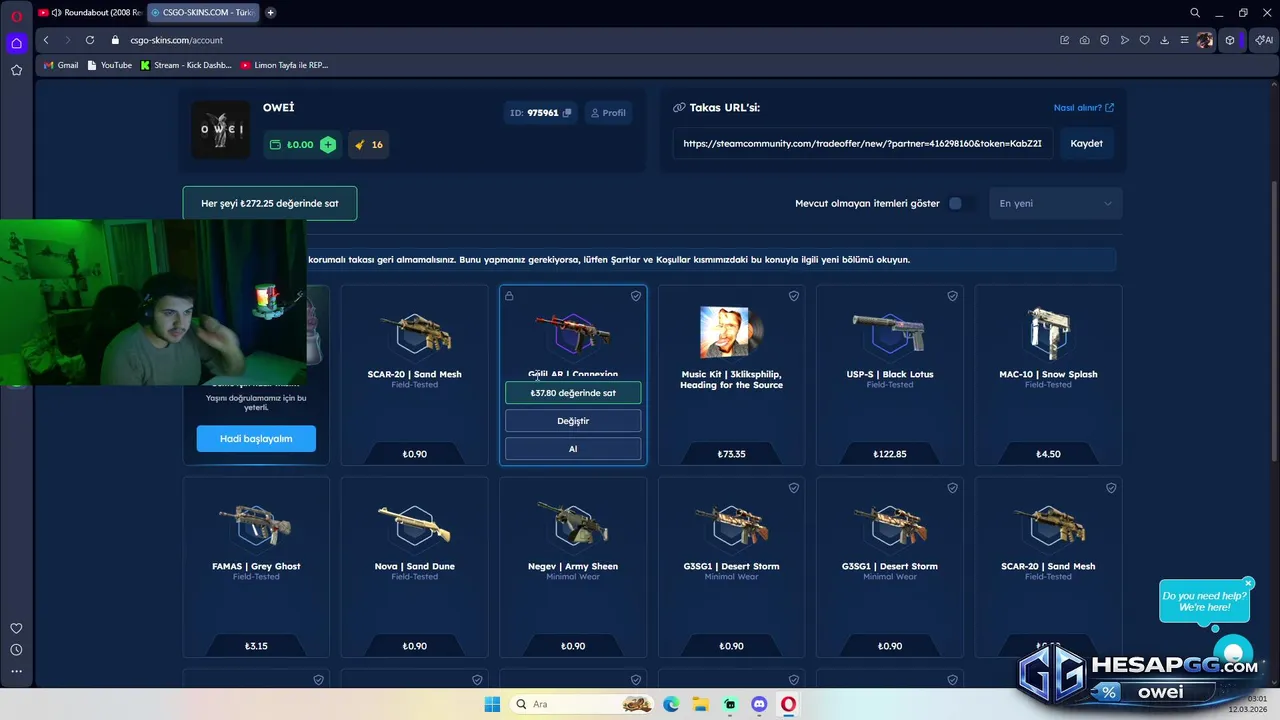1280x720 pixels.
Task: Click Opera sidebar star bookmarks icon
Action: click(16, 70)
